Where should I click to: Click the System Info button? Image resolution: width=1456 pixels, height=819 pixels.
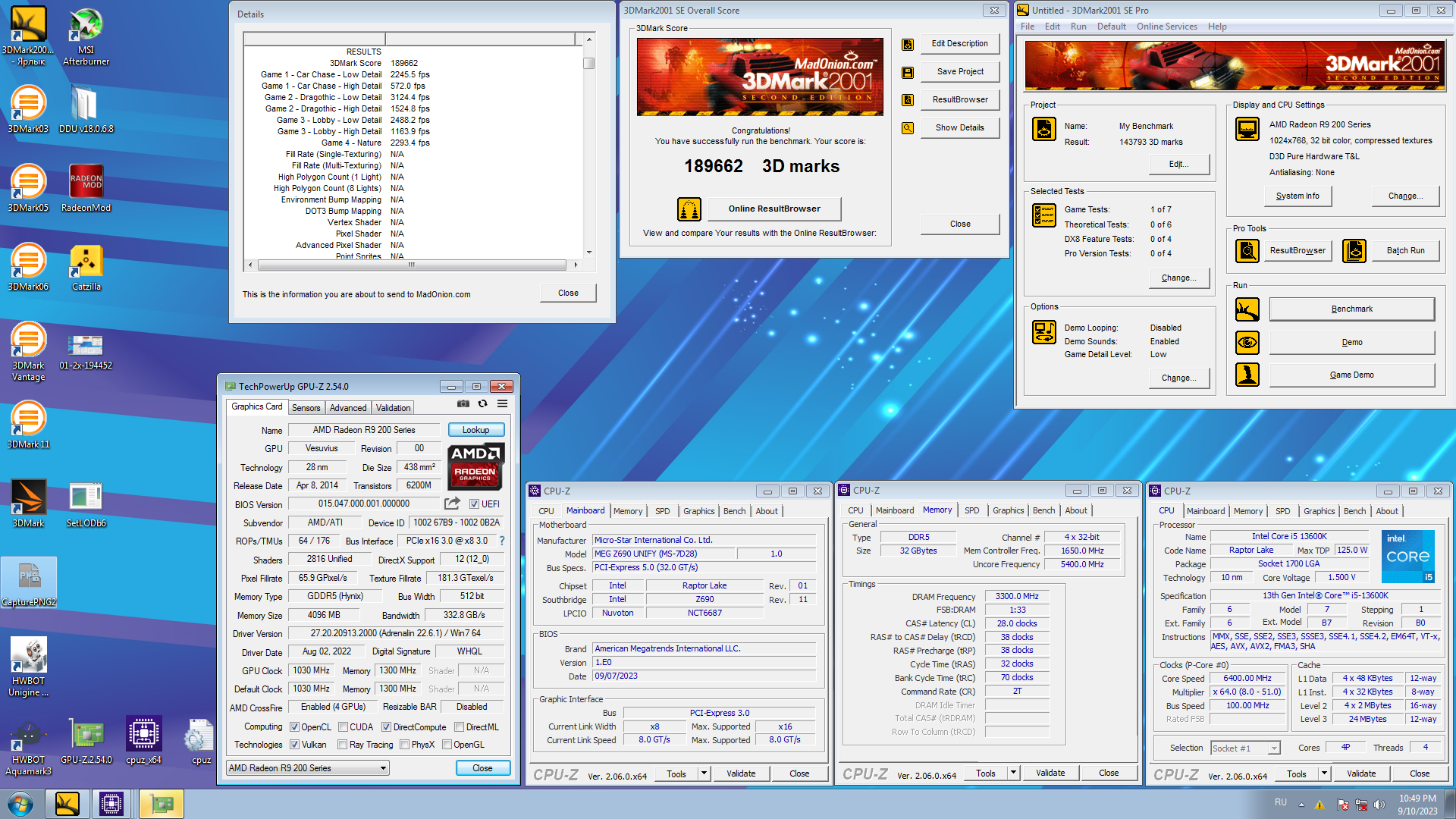click(x=1298, y=196)
